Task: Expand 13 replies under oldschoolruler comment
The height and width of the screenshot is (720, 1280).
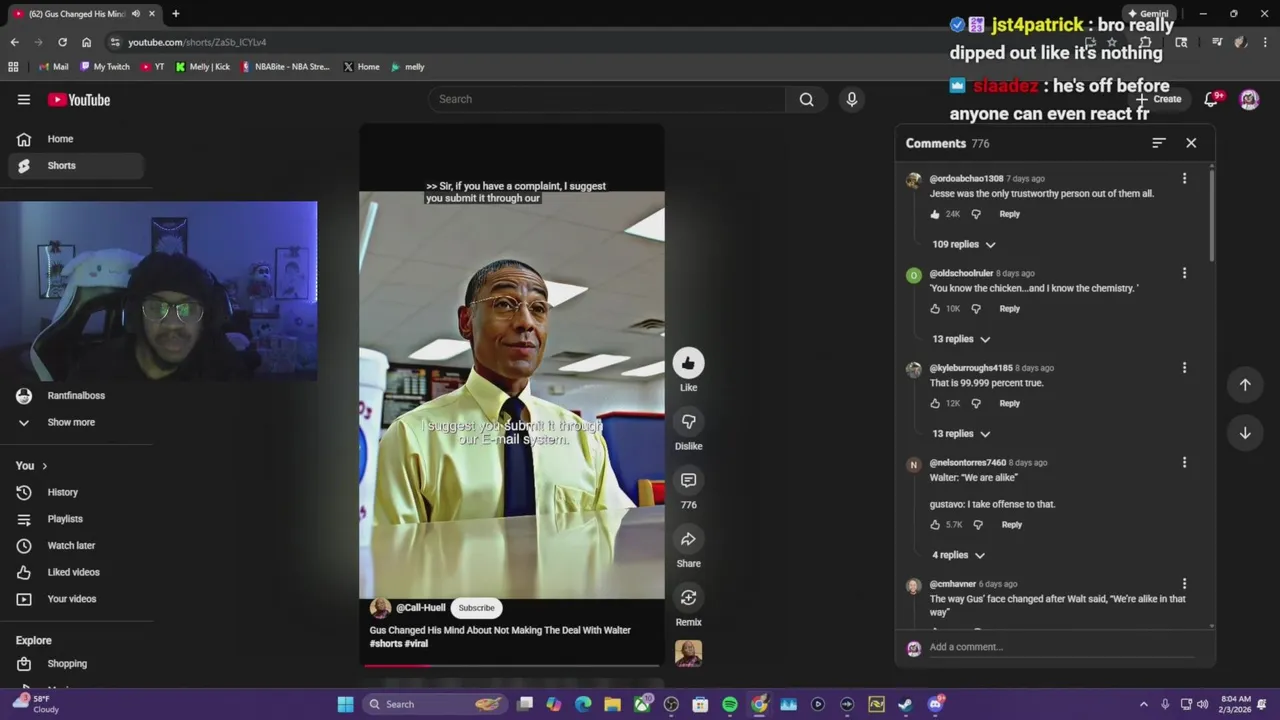Action: 961,339
